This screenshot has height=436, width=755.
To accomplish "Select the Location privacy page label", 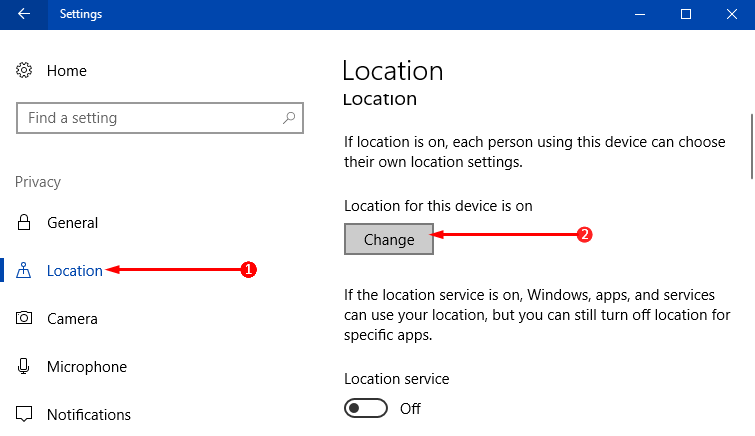I will pos(75,271).
